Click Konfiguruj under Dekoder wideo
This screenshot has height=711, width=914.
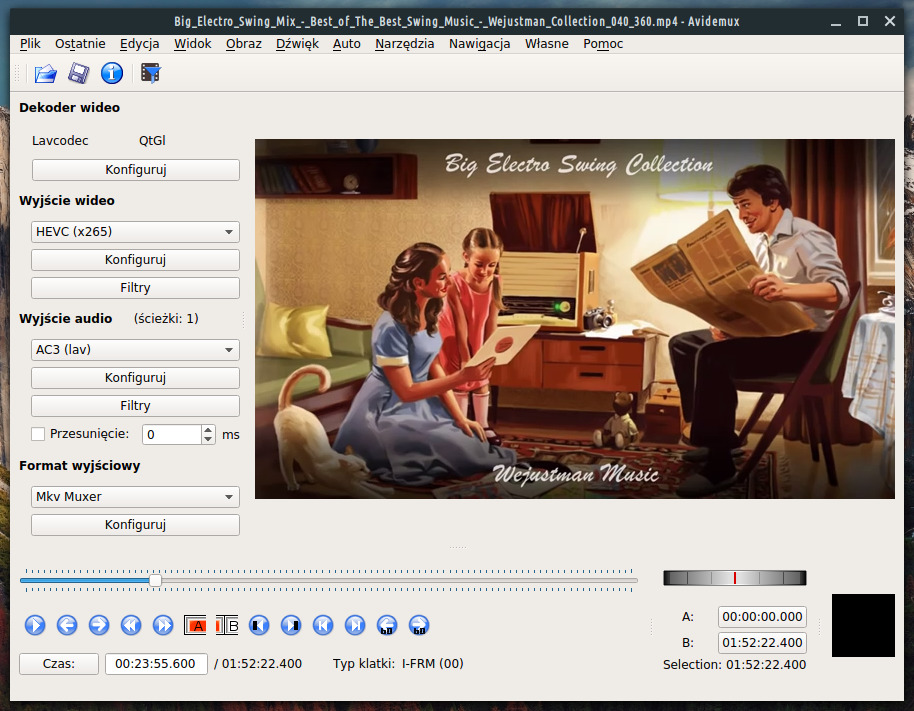tap(136, 170)
